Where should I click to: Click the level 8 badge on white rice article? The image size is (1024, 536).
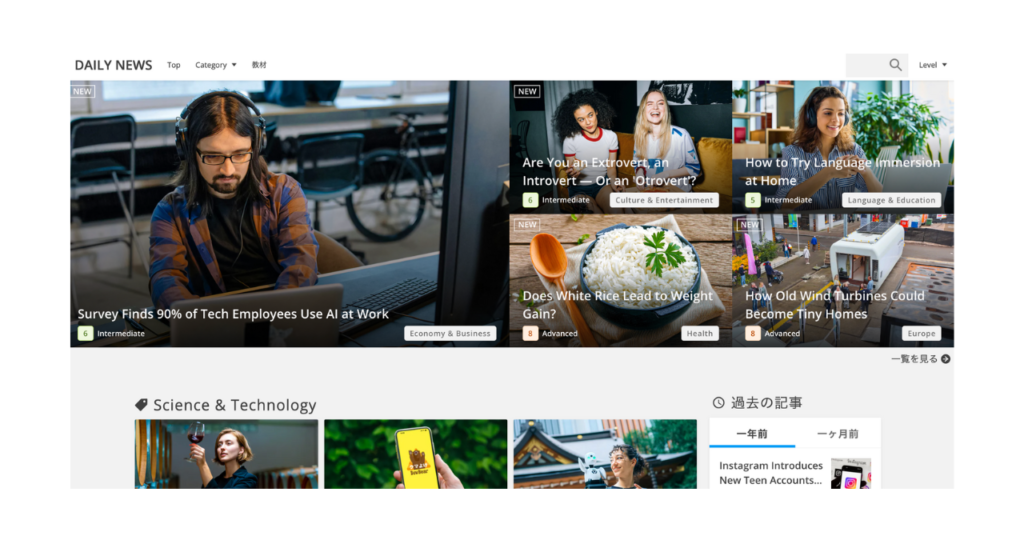[530, 334]
